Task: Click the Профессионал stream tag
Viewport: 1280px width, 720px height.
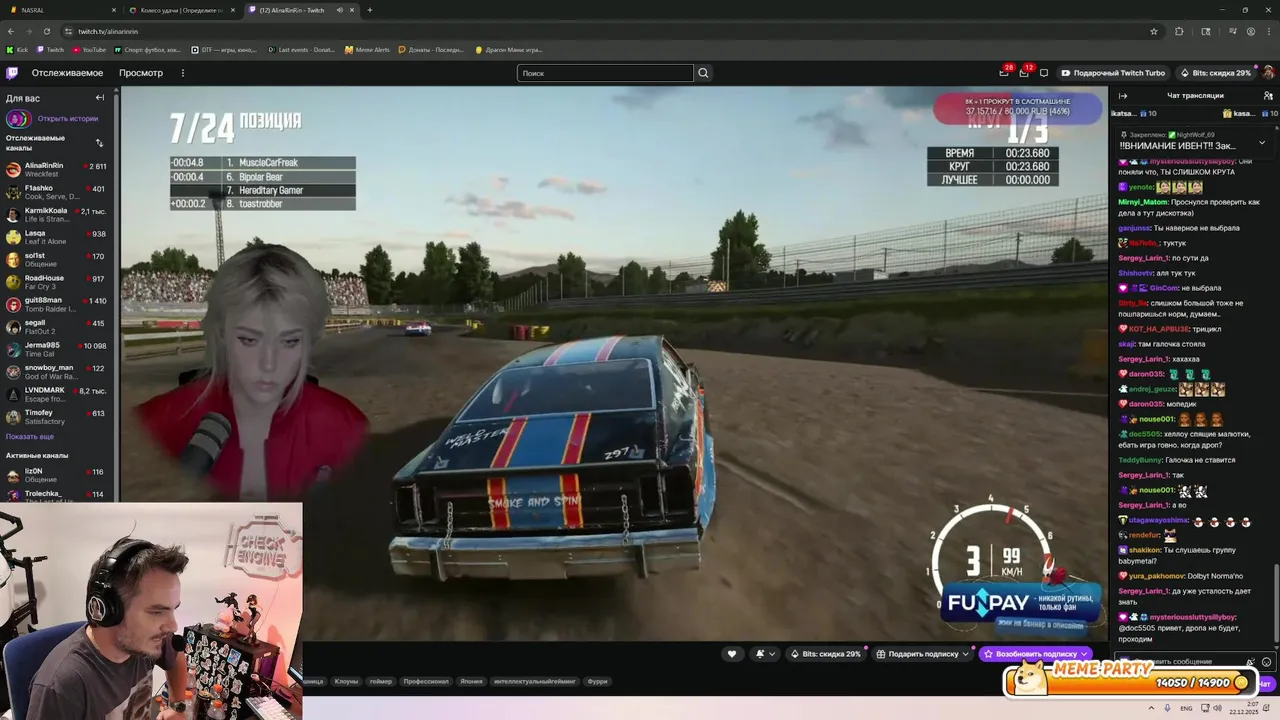Action: point(426,681)
